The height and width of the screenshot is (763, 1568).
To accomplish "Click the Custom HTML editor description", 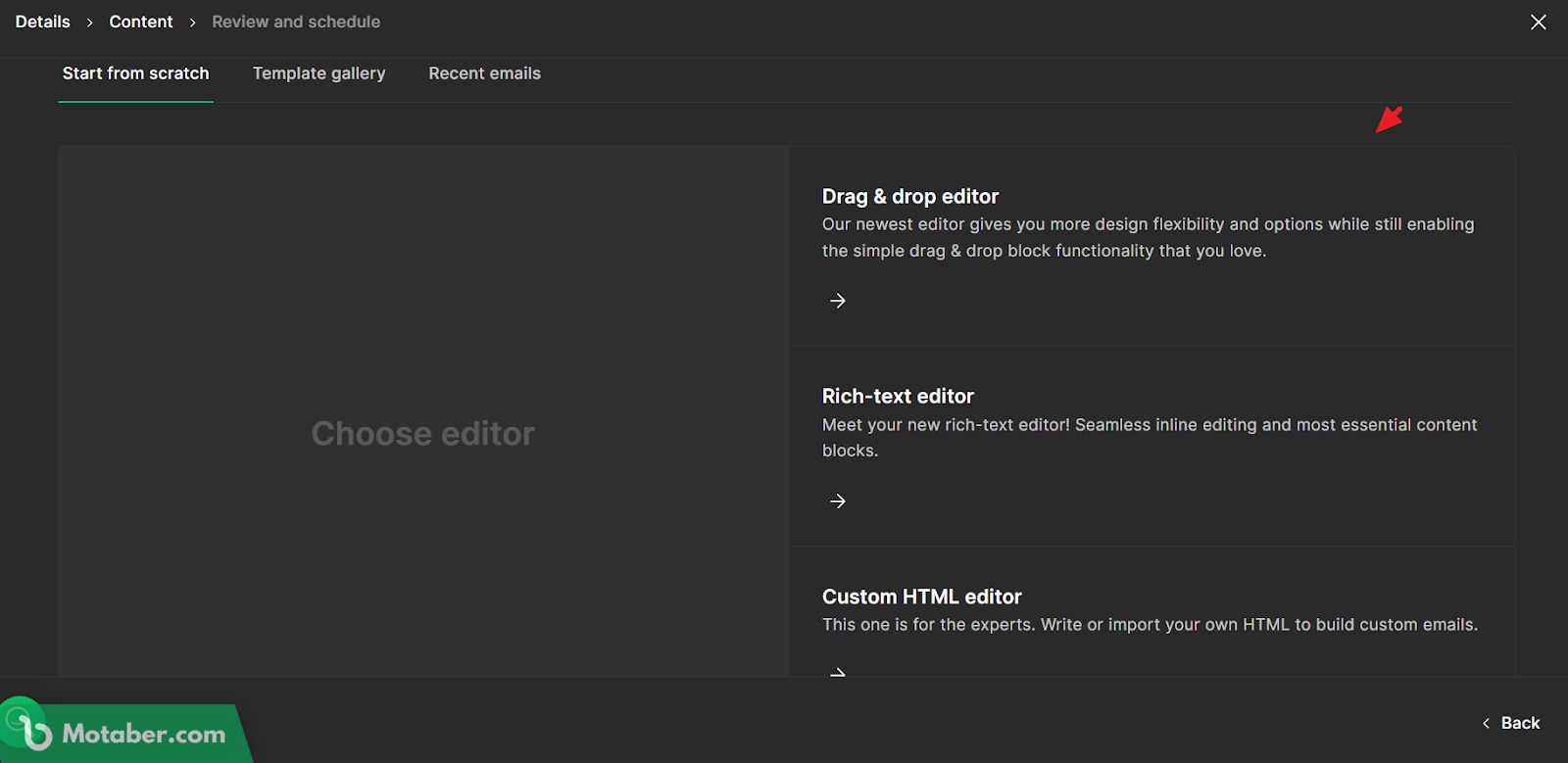I will [x=1150, y=625].
